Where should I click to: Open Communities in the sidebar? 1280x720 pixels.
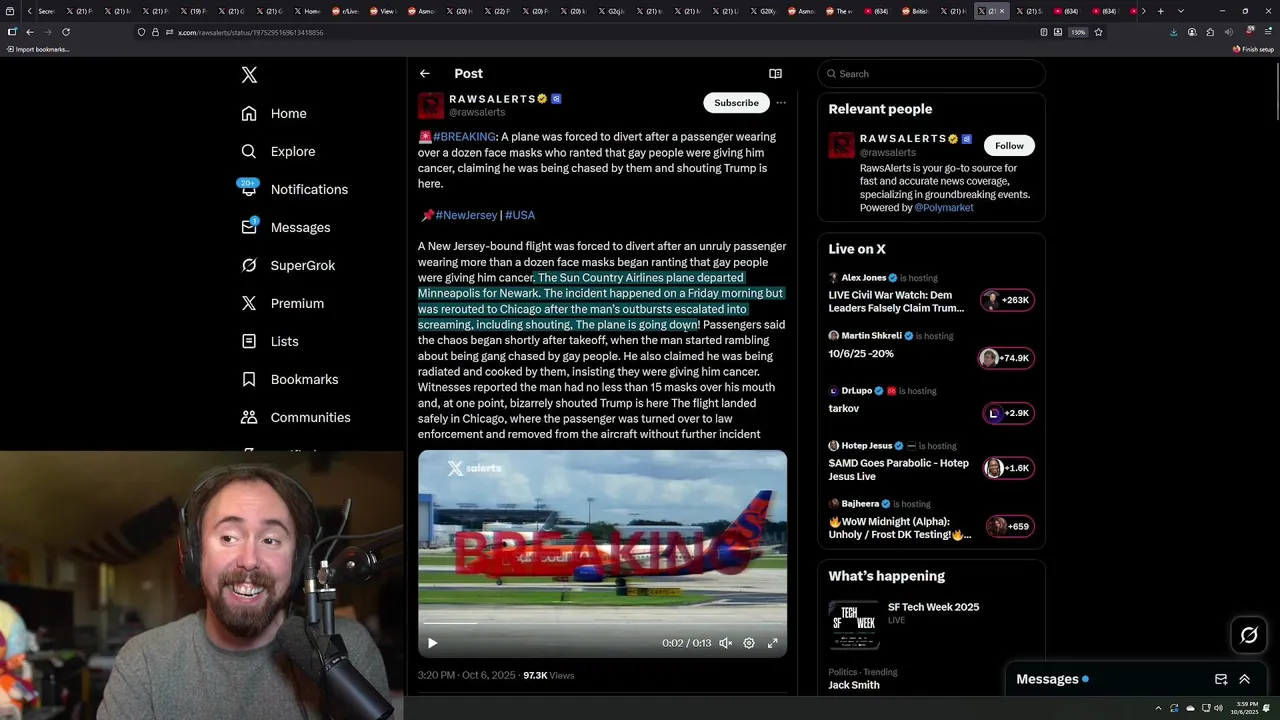pyautogui.click(x=295, y=417)
